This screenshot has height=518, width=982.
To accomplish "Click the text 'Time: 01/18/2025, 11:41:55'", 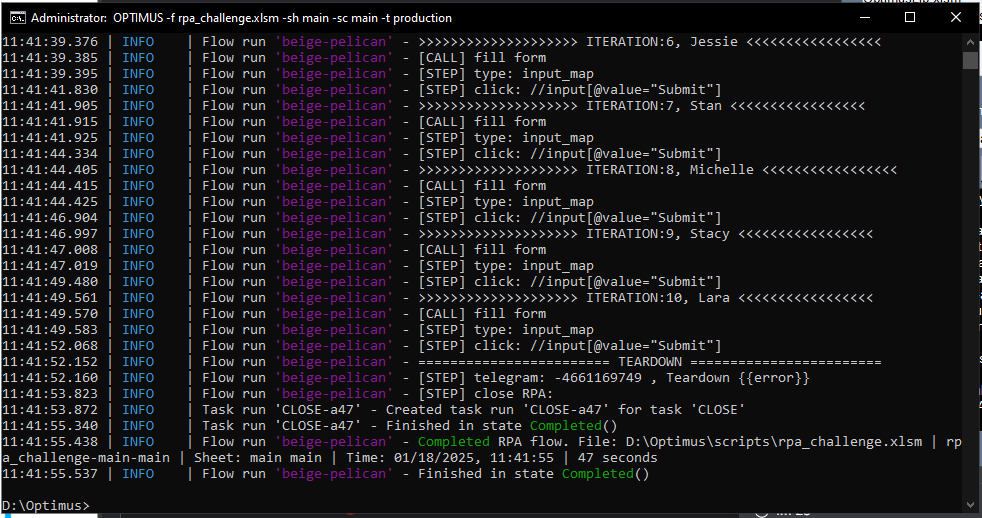I will tap(450, 458).
